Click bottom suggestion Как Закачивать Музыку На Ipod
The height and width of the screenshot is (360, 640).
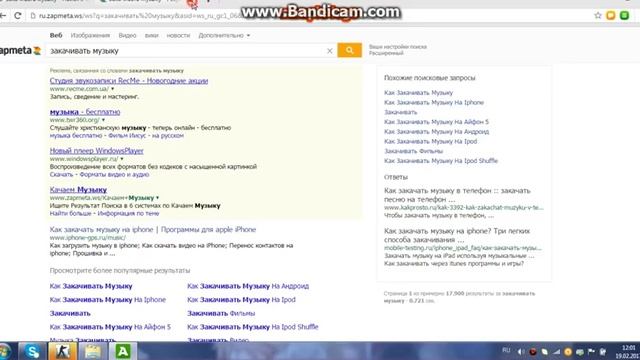241,300
